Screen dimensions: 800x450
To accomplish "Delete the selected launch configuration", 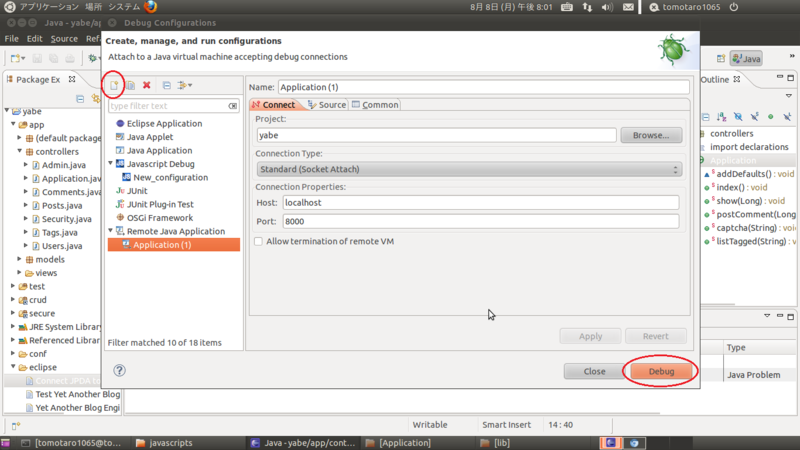I will pos(147,85).
